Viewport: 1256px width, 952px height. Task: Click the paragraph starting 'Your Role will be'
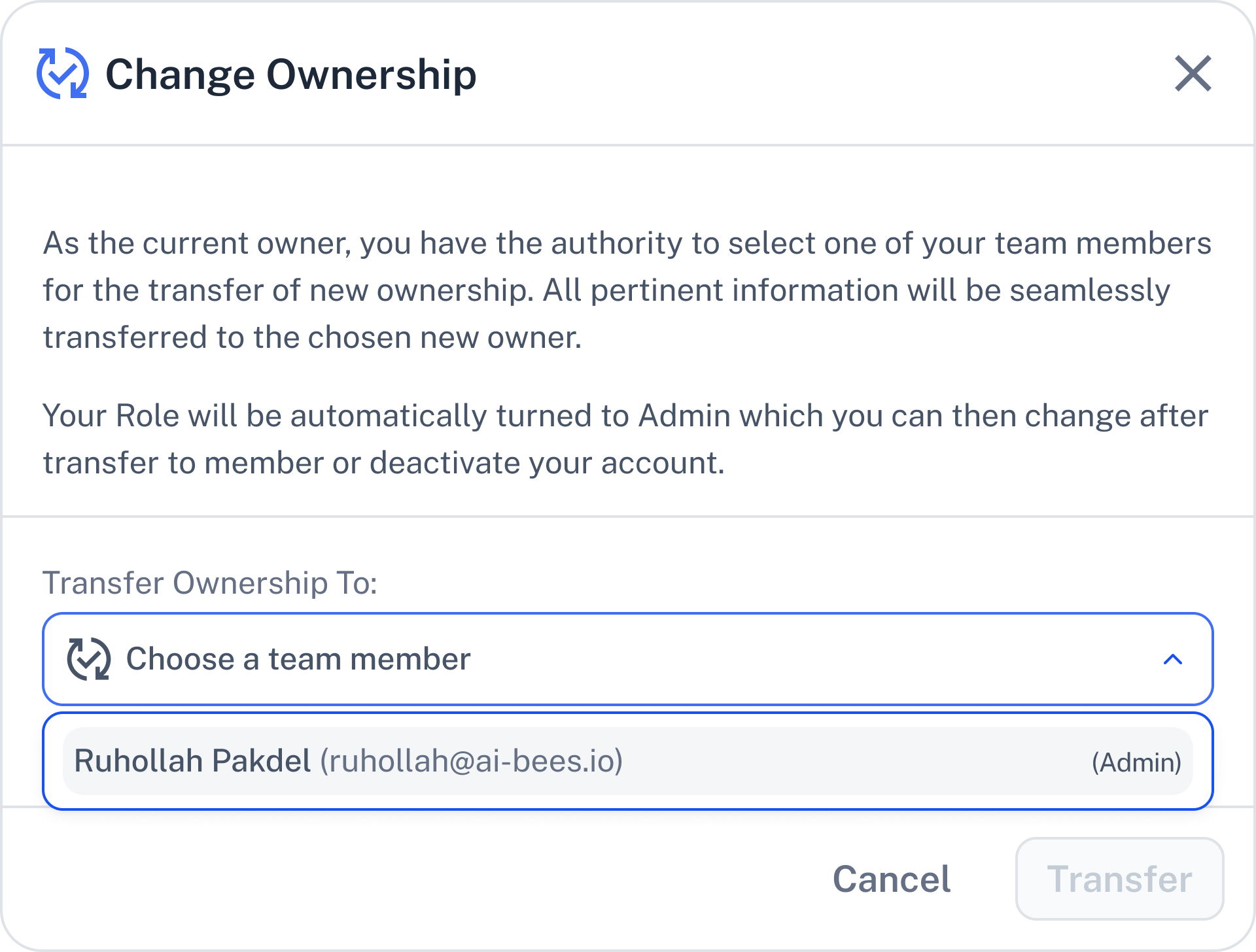click(x=625, y=439)
